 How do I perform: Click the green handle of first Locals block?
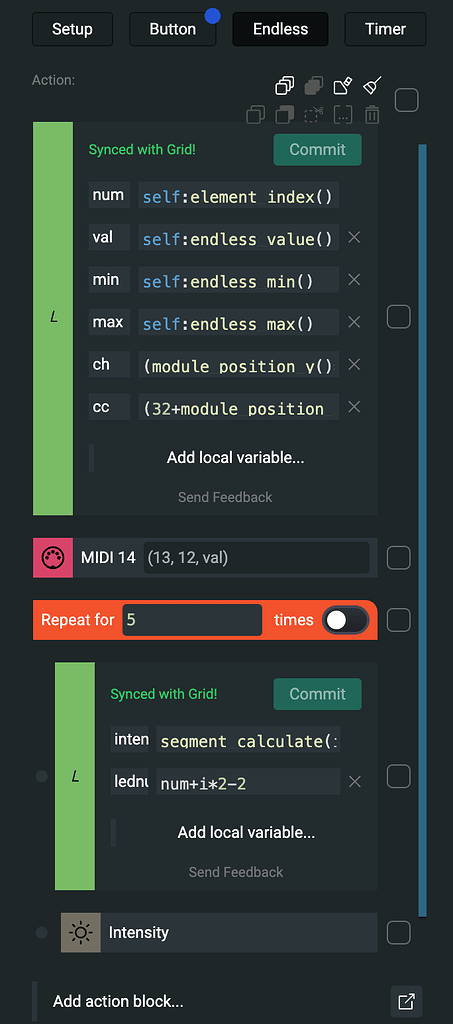pyautogui.click(x=53, y=319)
